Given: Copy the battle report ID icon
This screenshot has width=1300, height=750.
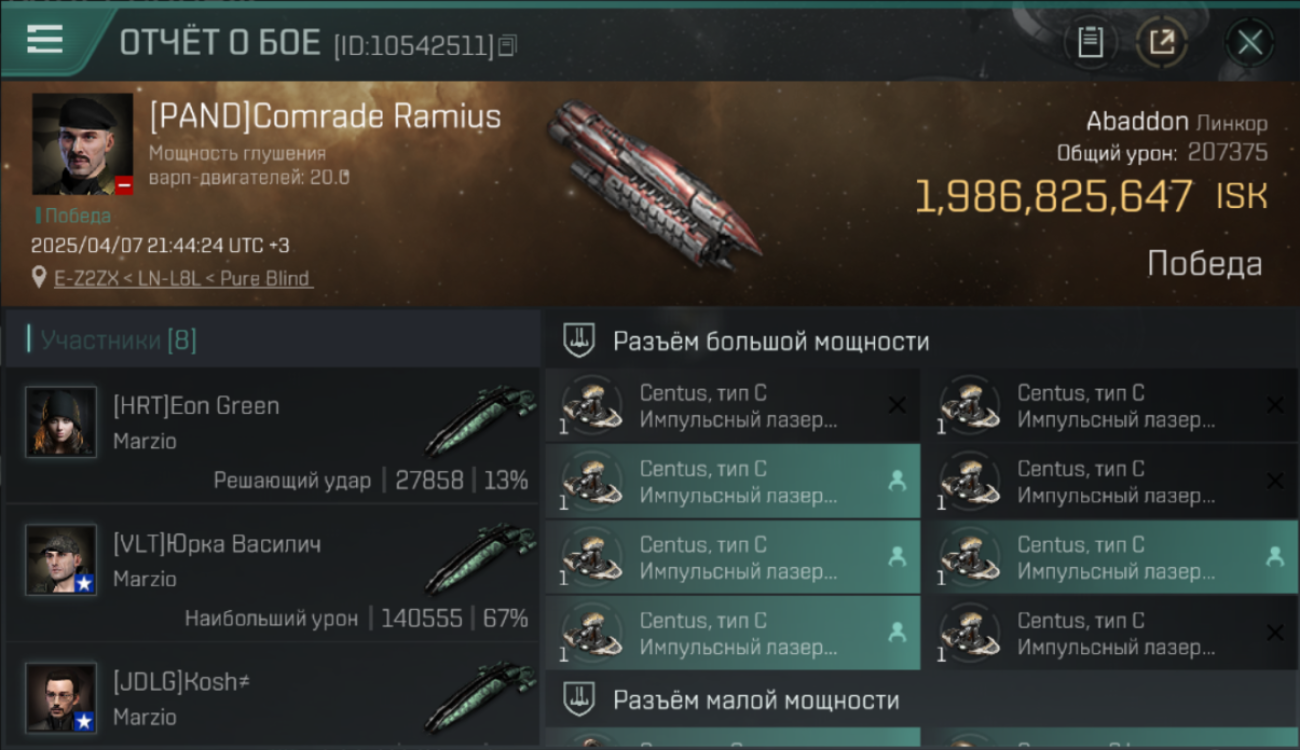Looking at the screenshot, I should tap(507, 45).
